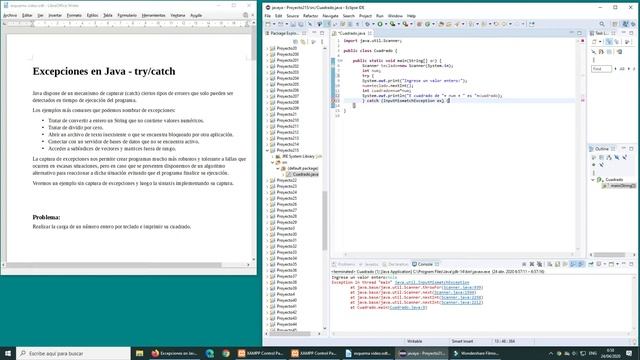Open the Eclipse Refactor menu
Image resolution: width=640 pixels, height=360 pixels.
point(310,16)
